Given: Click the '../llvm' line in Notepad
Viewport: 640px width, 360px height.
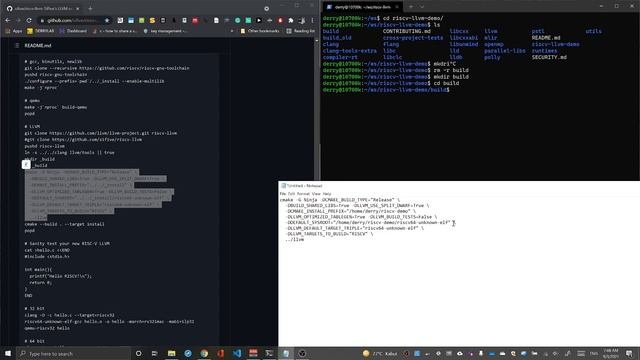Looking at the screenshot, I should point(294,240).
